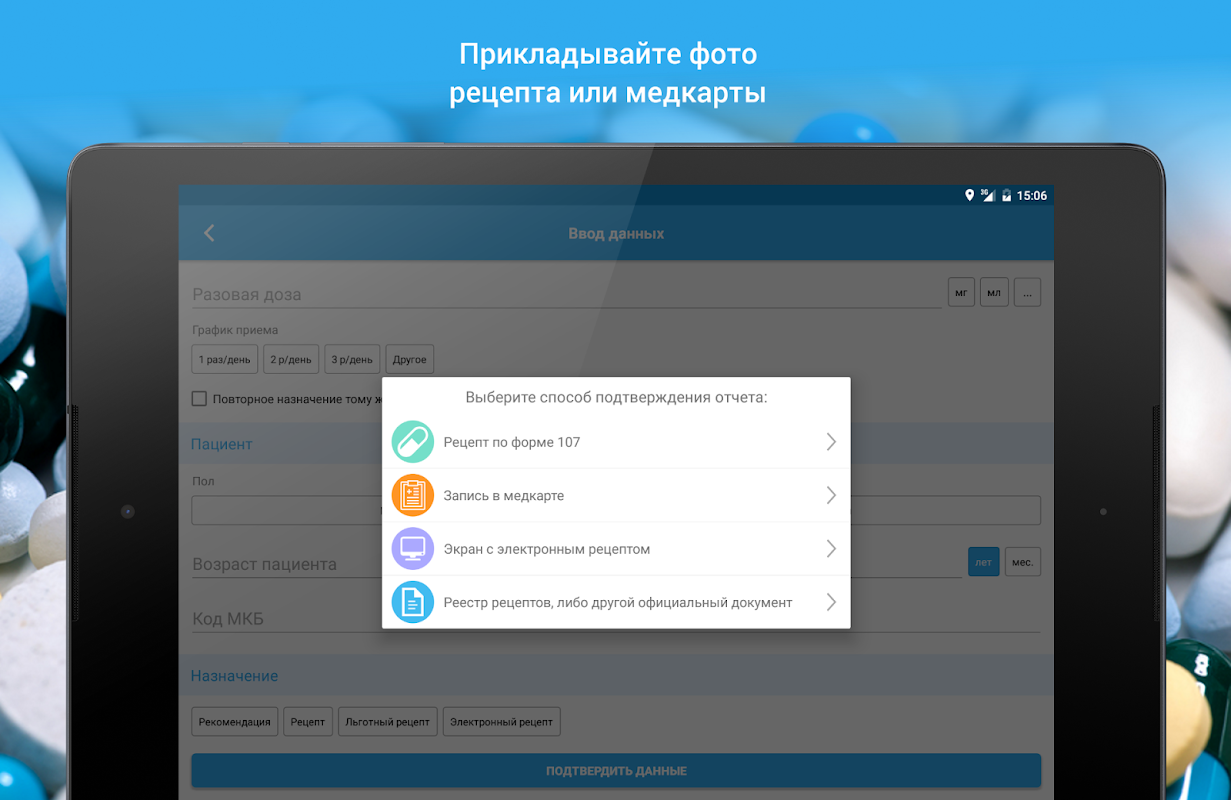Open chevron for Запись в медкарте
Image resolution: width=1231 pixels, height=800 pixels.
[831, 495]
